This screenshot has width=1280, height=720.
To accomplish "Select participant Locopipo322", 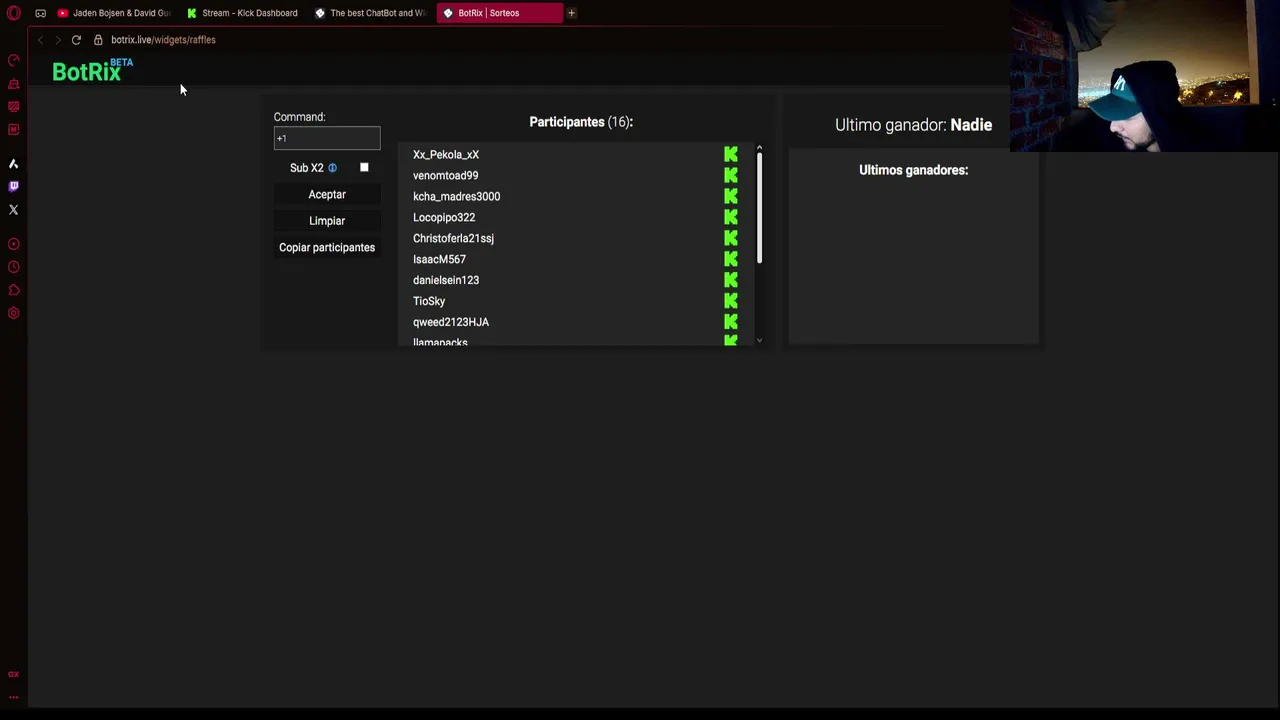I will click(444, 218).
